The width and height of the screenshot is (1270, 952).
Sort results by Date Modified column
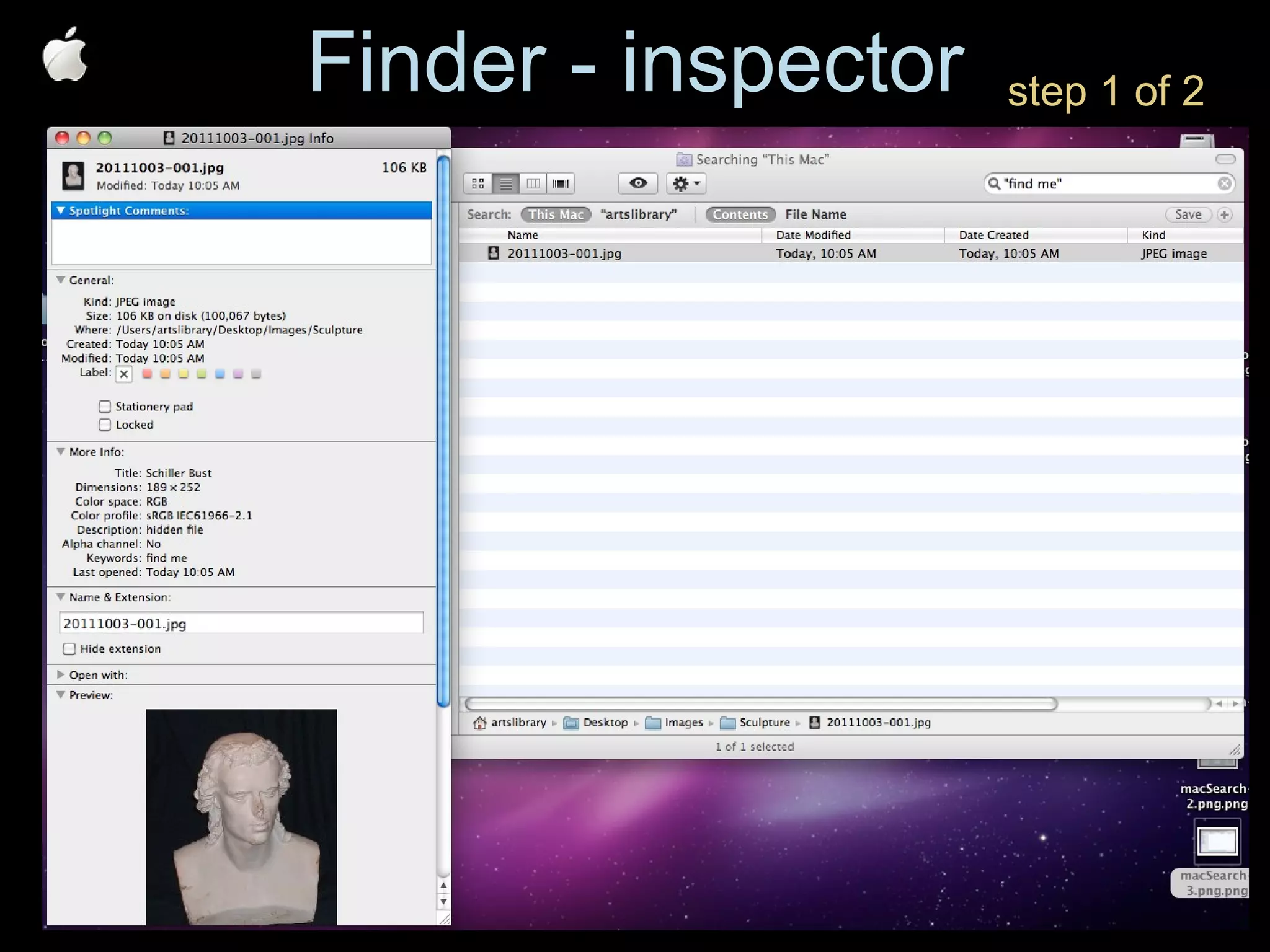point(853,235)
